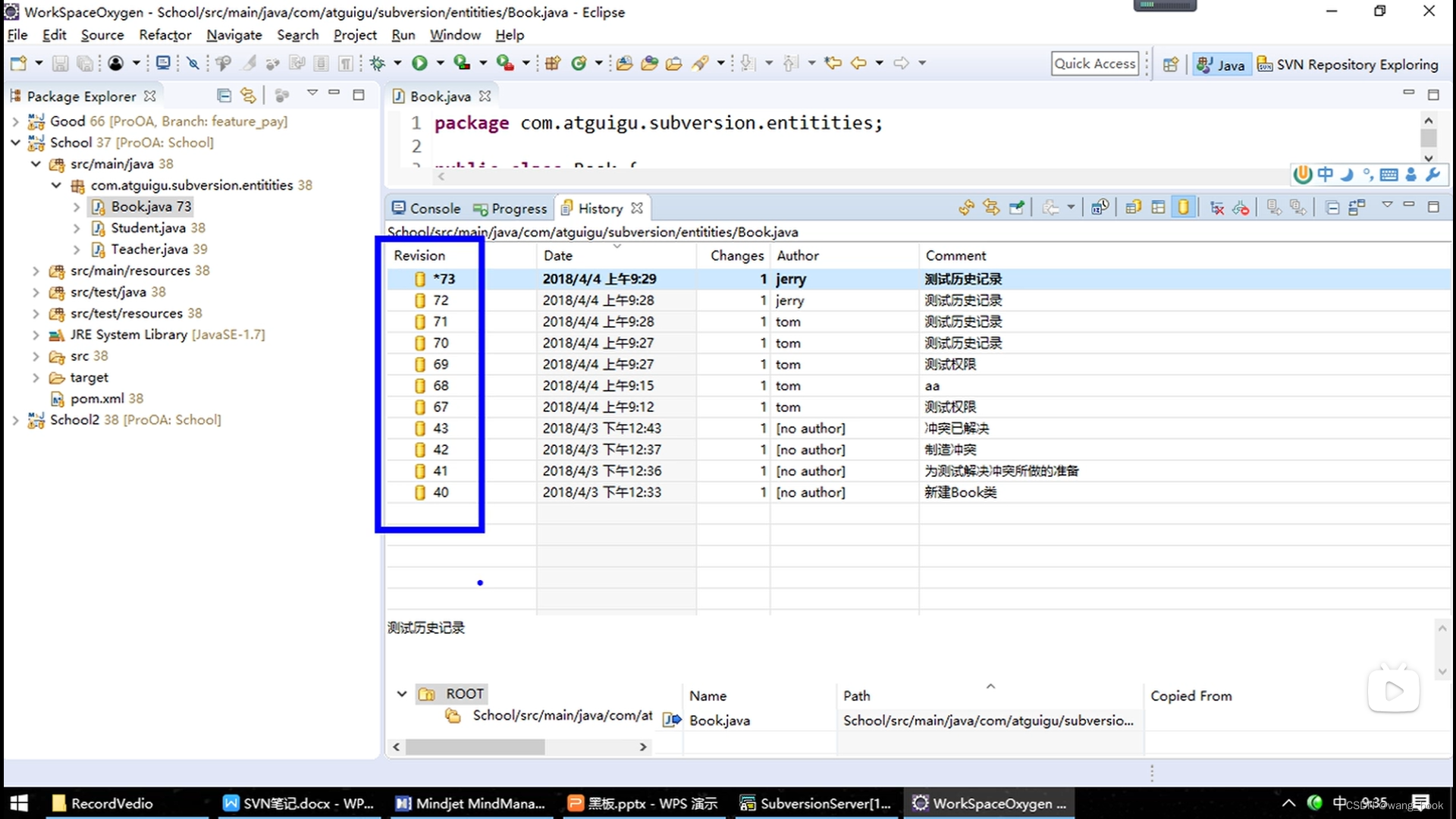Image resolution: width=1456 pixels, height=819 pixels.
Task: Click the Debug bug icon
Action: [378, 63]
